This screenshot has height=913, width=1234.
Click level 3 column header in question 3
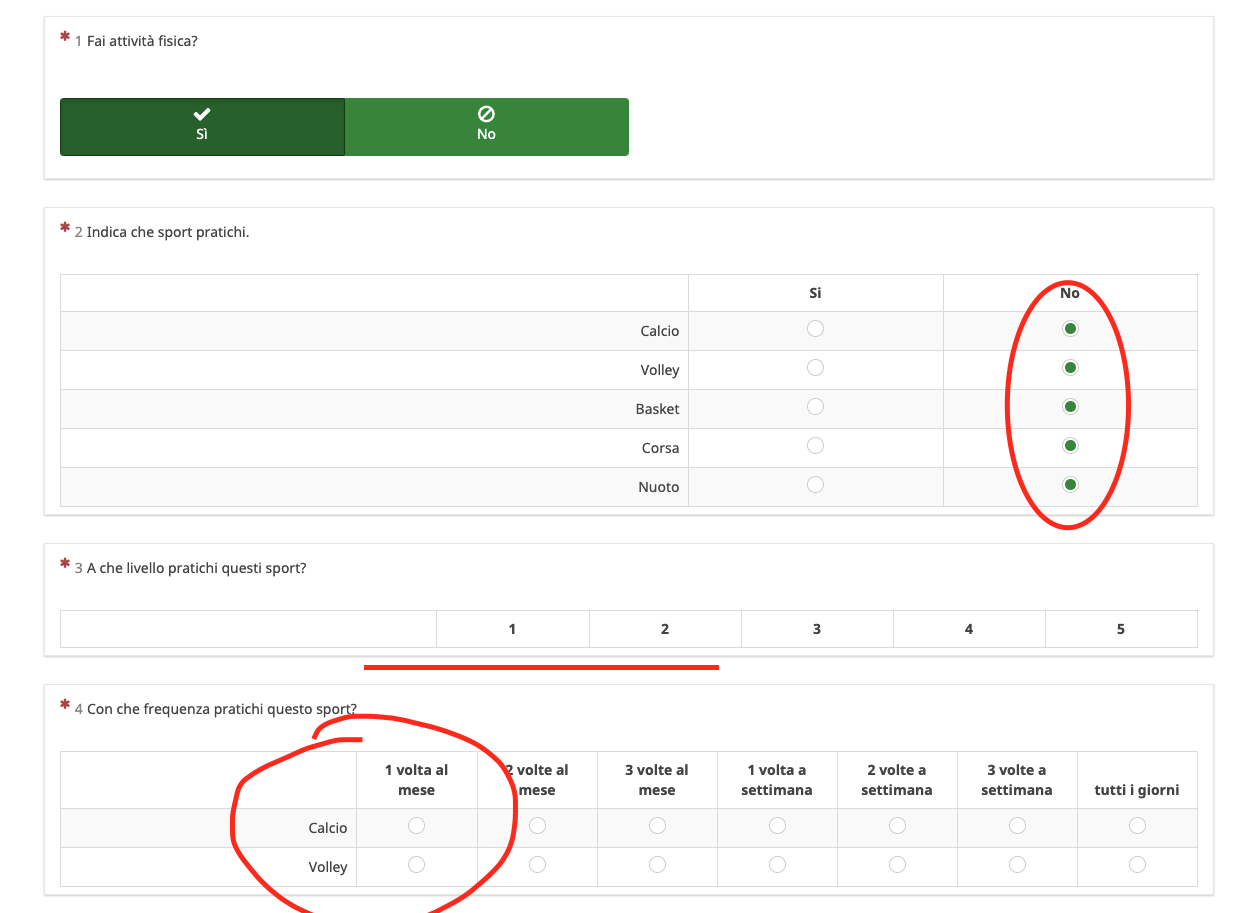click(817, 629)
